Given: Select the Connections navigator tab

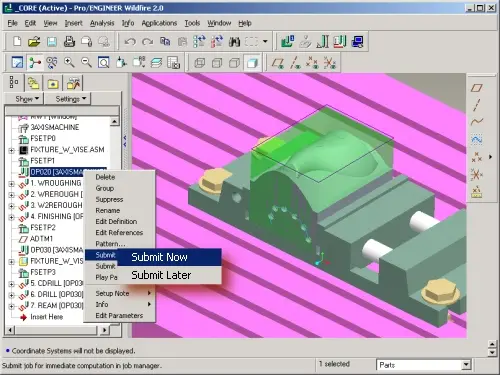Looking at the screenshot, I should 73,83.
